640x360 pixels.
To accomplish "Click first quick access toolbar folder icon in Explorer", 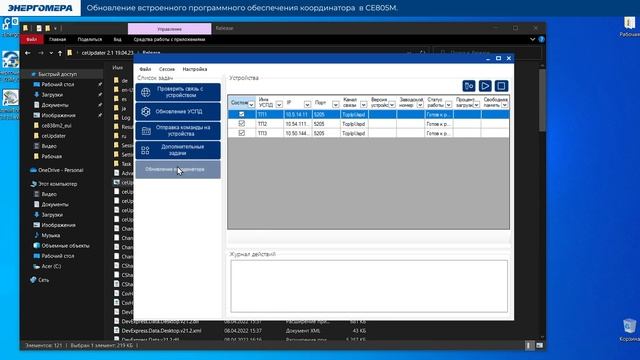I will click(25, 28).
